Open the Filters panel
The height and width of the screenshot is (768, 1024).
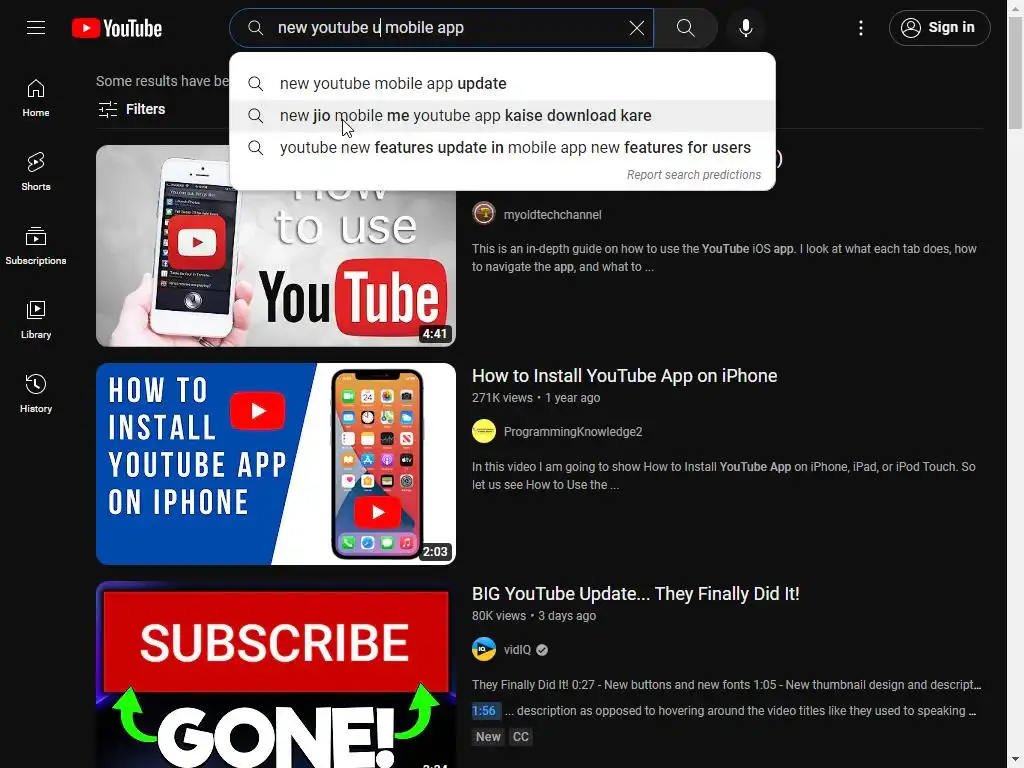pyautogui.click(x=131, y=109)
